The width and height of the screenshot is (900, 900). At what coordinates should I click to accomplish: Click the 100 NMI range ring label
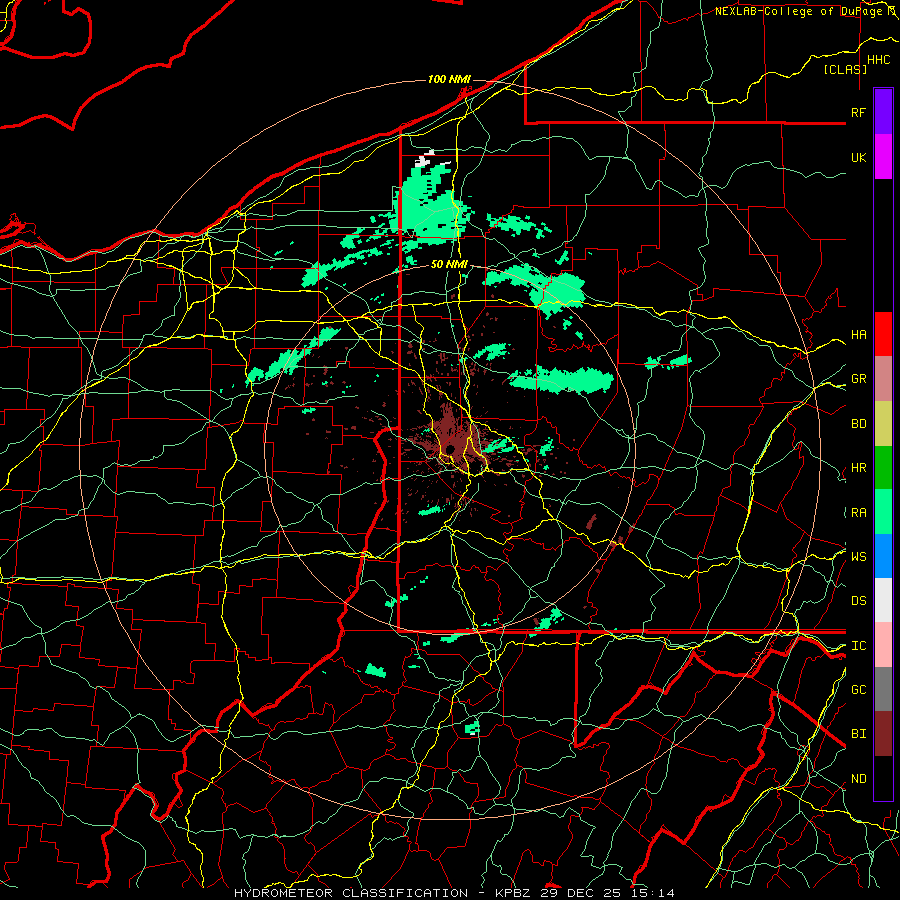[449, 79]
